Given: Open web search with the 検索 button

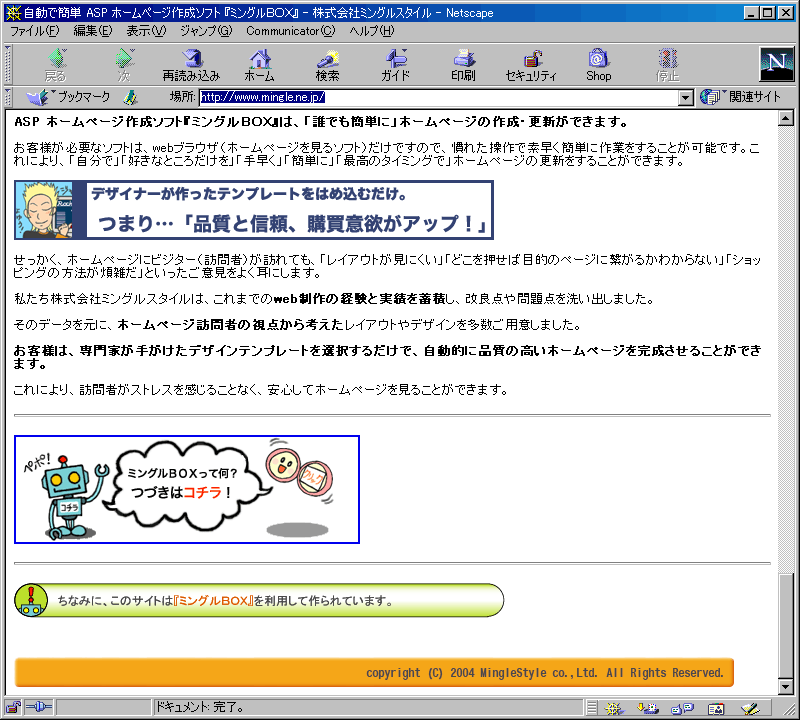Looking at the screenshot, I should (x=327, y=65).
